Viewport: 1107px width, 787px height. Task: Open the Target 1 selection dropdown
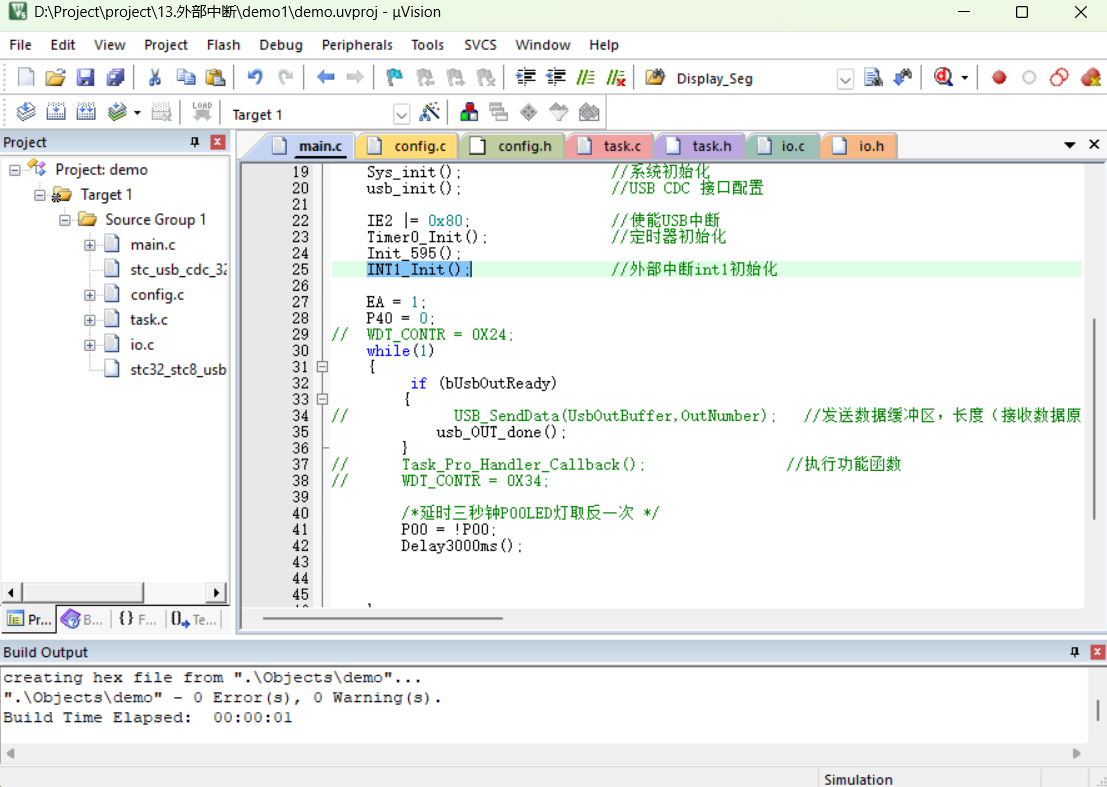click(401, 114)
